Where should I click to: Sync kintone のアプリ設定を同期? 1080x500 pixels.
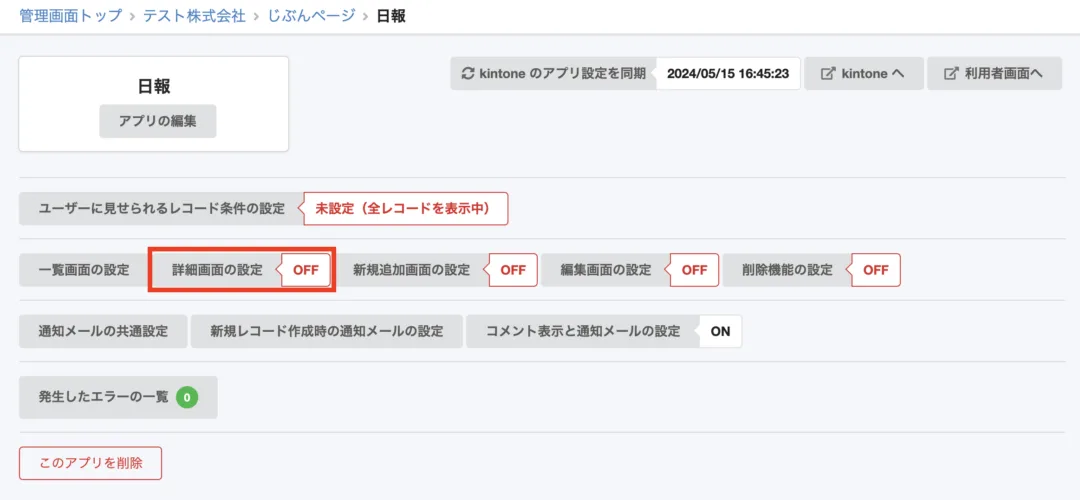554,74
